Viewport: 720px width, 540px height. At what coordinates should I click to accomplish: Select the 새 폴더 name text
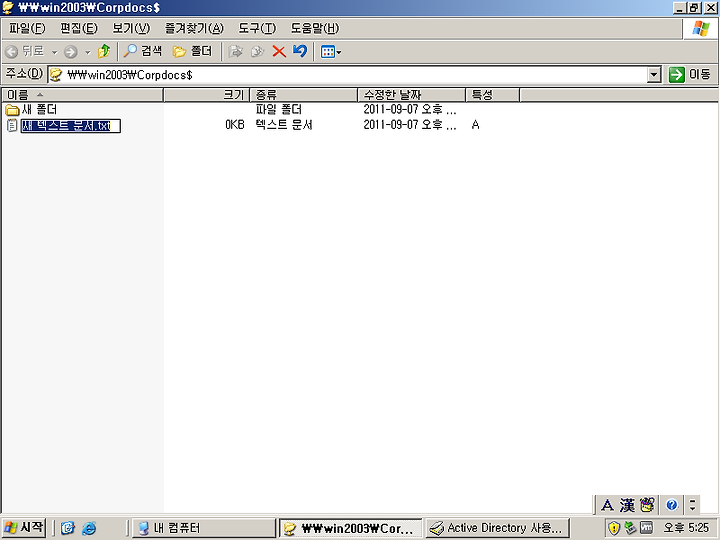(x=39, y=110)
